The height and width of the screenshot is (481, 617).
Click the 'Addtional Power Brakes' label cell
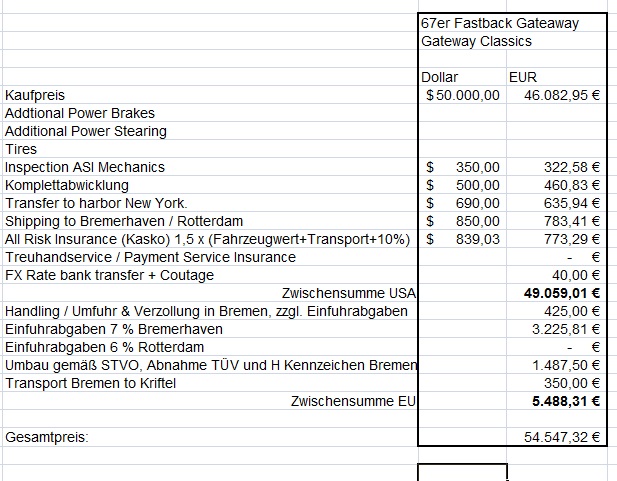80,113
